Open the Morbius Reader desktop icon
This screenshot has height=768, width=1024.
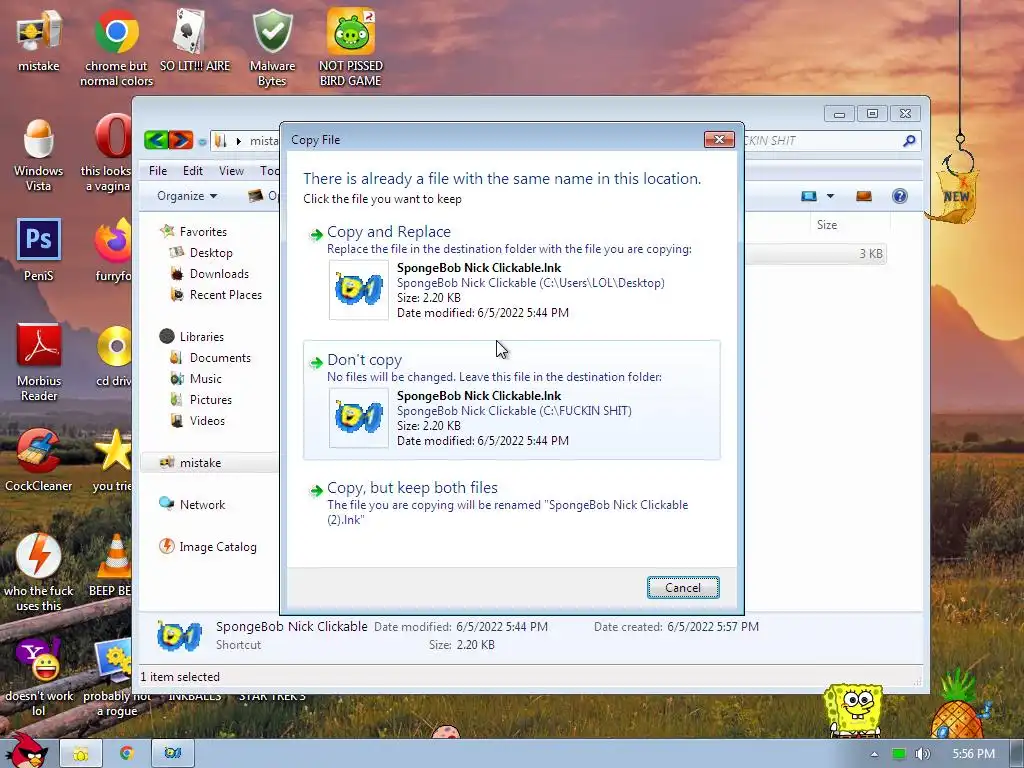(39, 362)
